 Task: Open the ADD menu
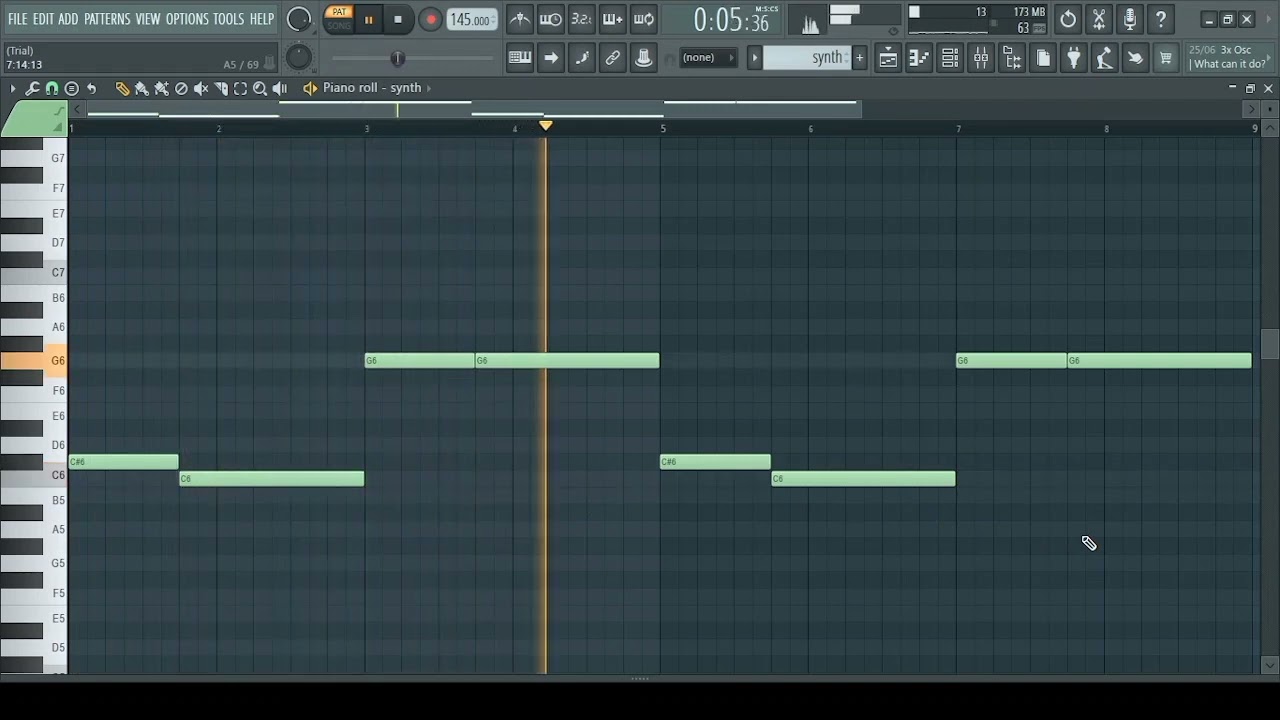point(68,19)
